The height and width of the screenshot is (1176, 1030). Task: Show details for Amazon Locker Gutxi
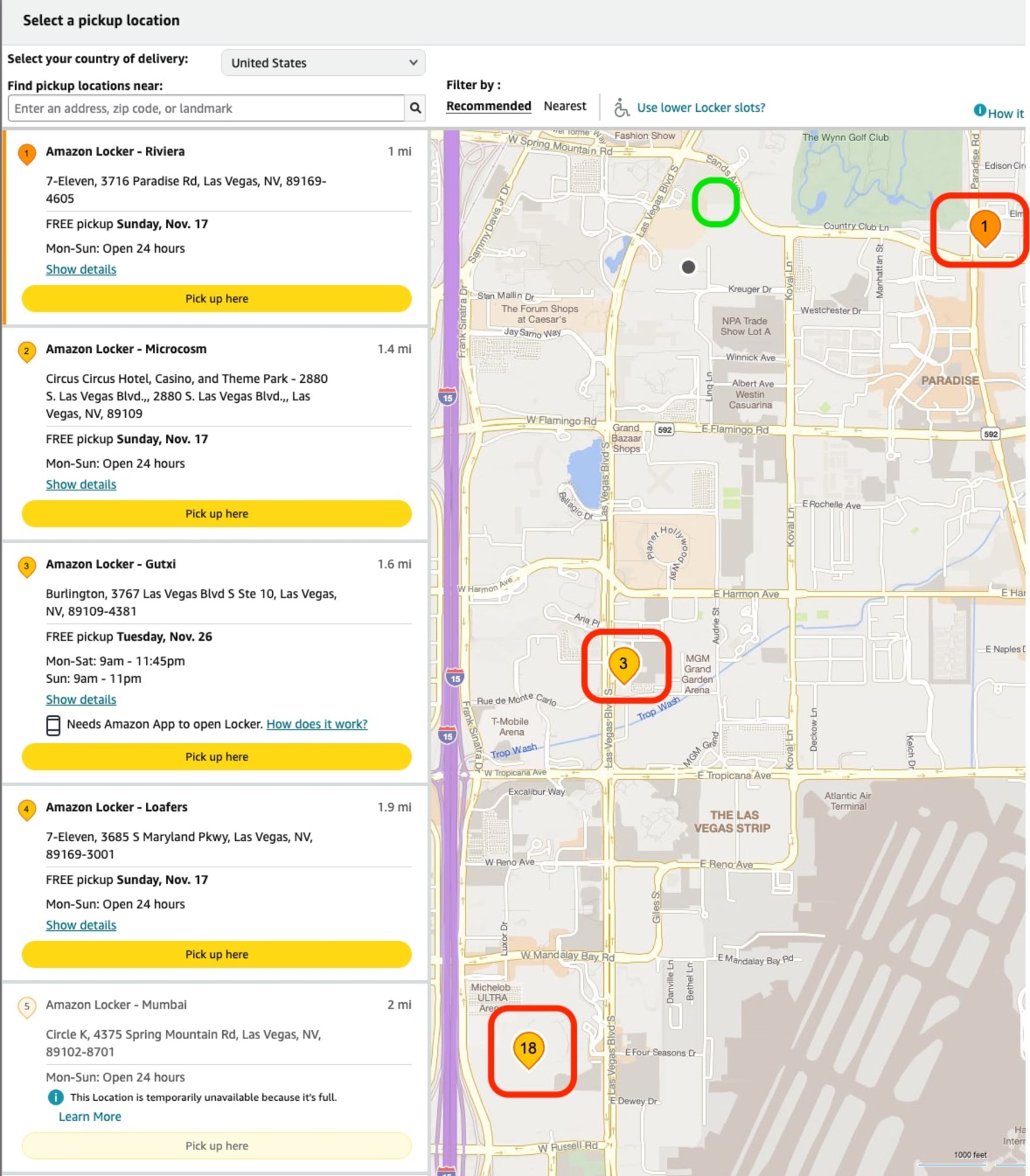tap(81, 700)
